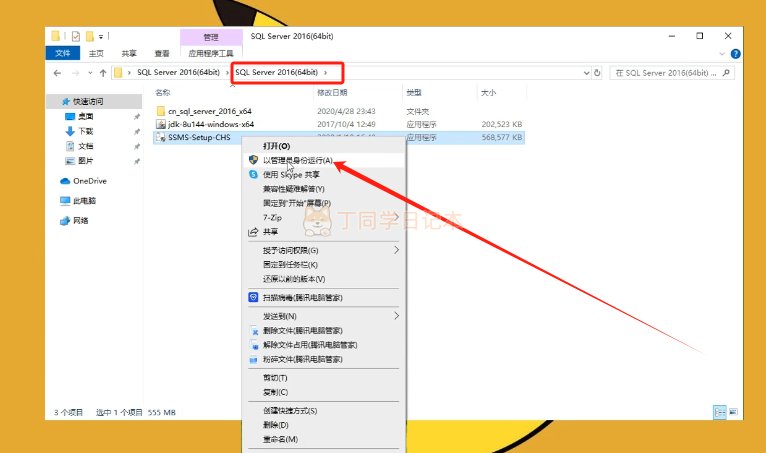Sort files by 大小 column
The width and height of the screenshot is (766, 453).
(489, 92)
